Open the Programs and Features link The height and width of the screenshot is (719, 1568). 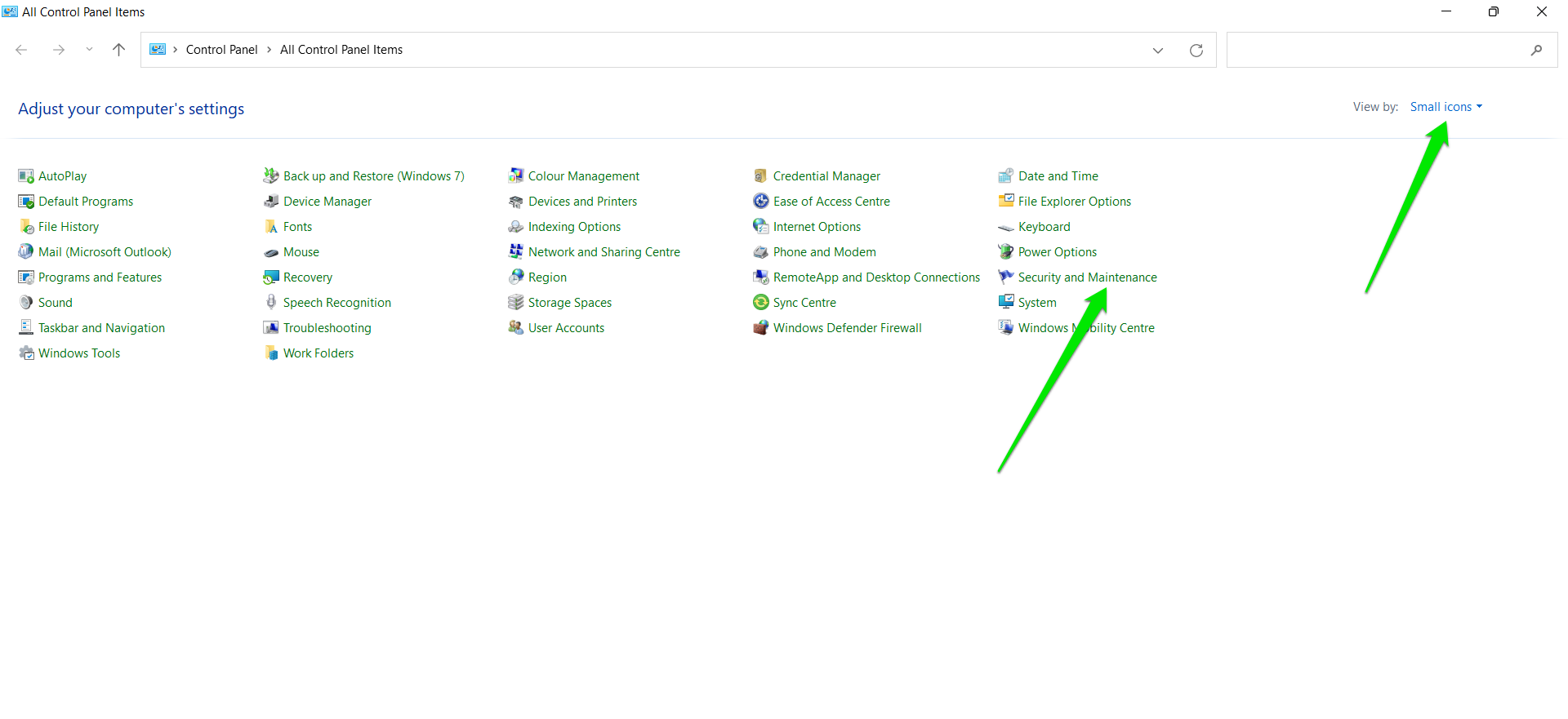click(100, 277)
